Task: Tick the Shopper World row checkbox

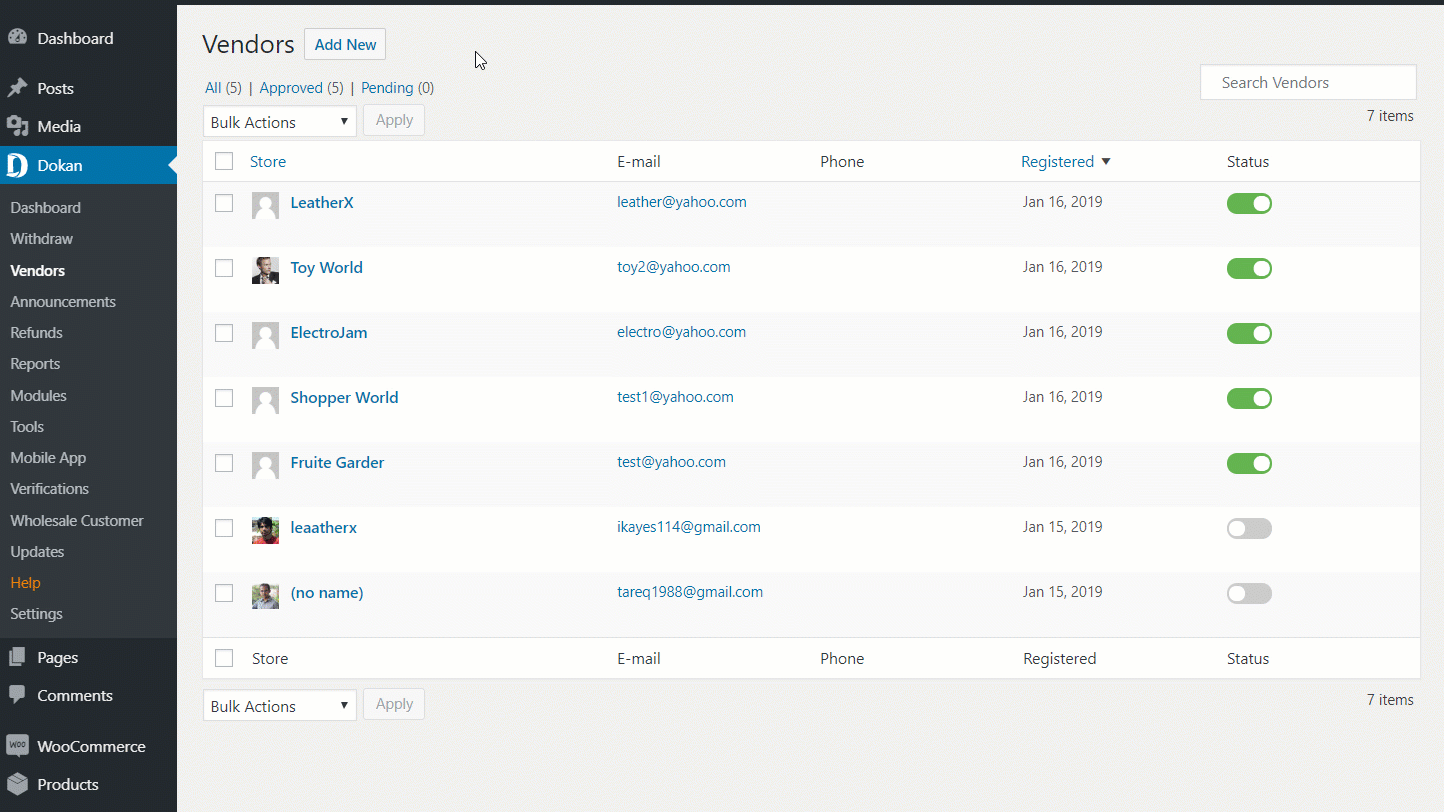Action: pos(224,398)
